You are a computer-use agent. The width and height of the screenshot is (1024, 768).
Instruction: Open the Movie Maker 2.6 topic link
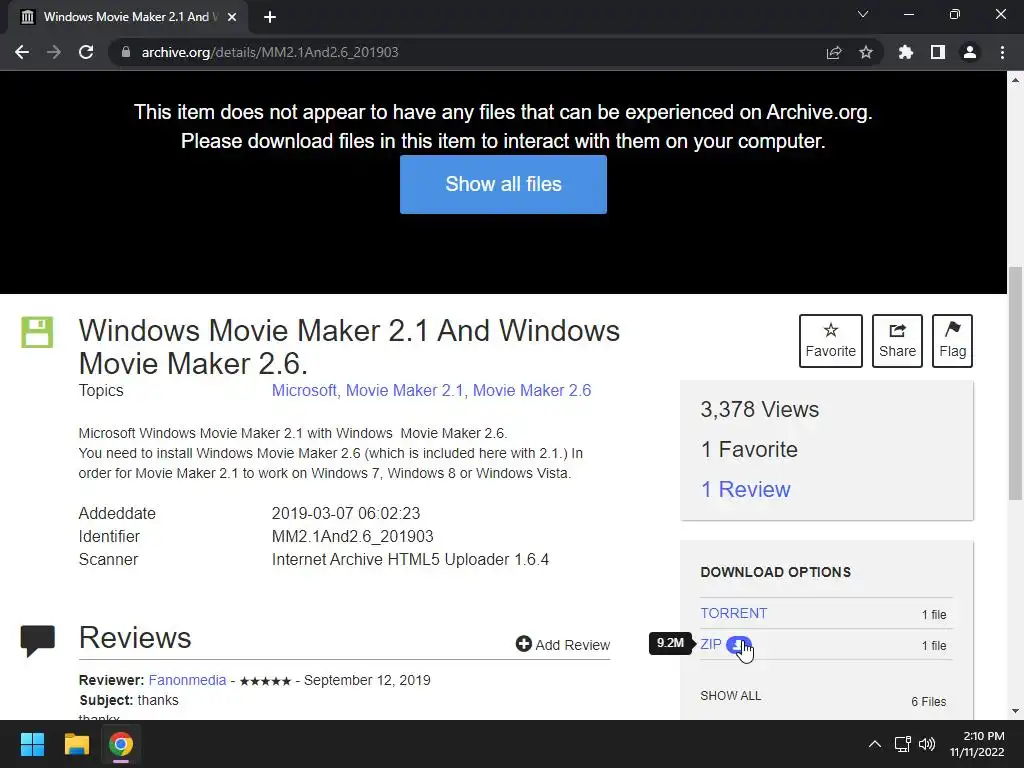tap(532, 391)
